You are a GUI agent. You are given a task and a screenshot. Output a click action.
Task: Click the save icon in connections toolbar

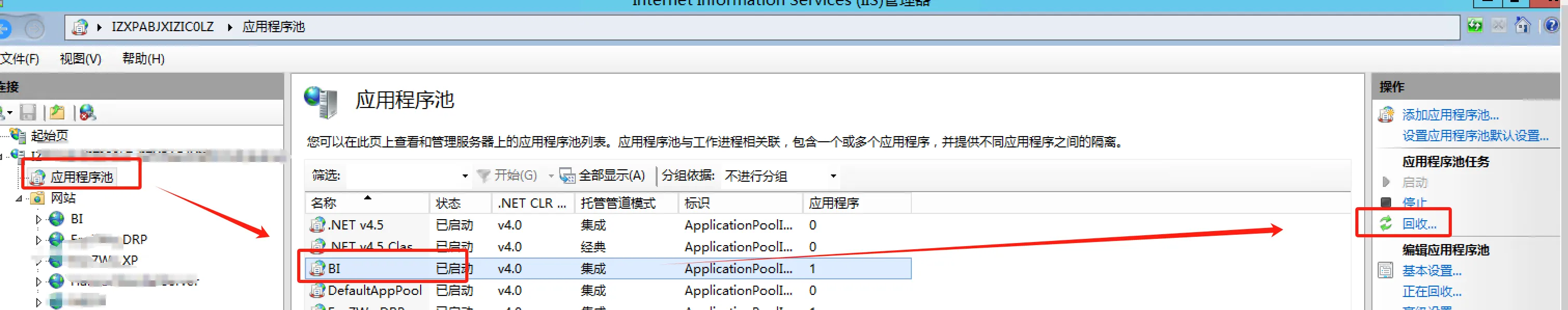pos(28,113)
